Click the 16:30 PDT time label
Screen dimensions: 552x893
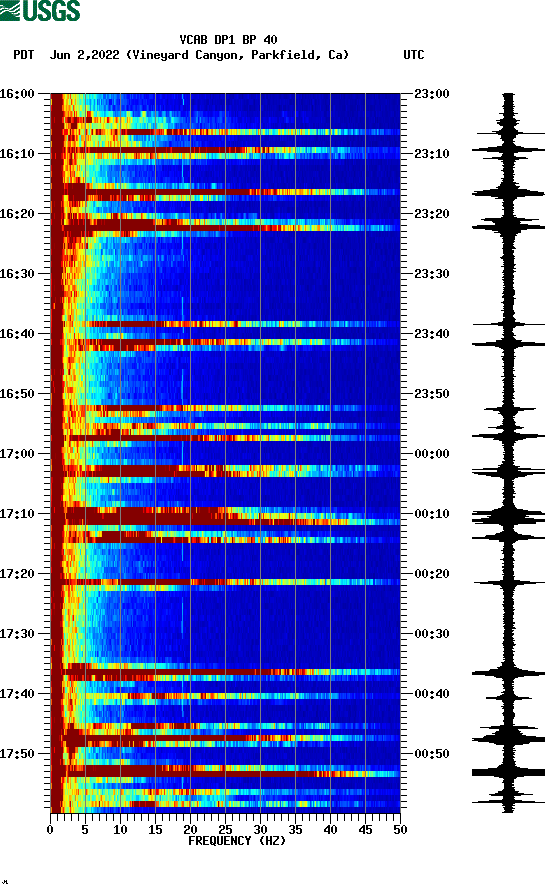pos(17,273)
